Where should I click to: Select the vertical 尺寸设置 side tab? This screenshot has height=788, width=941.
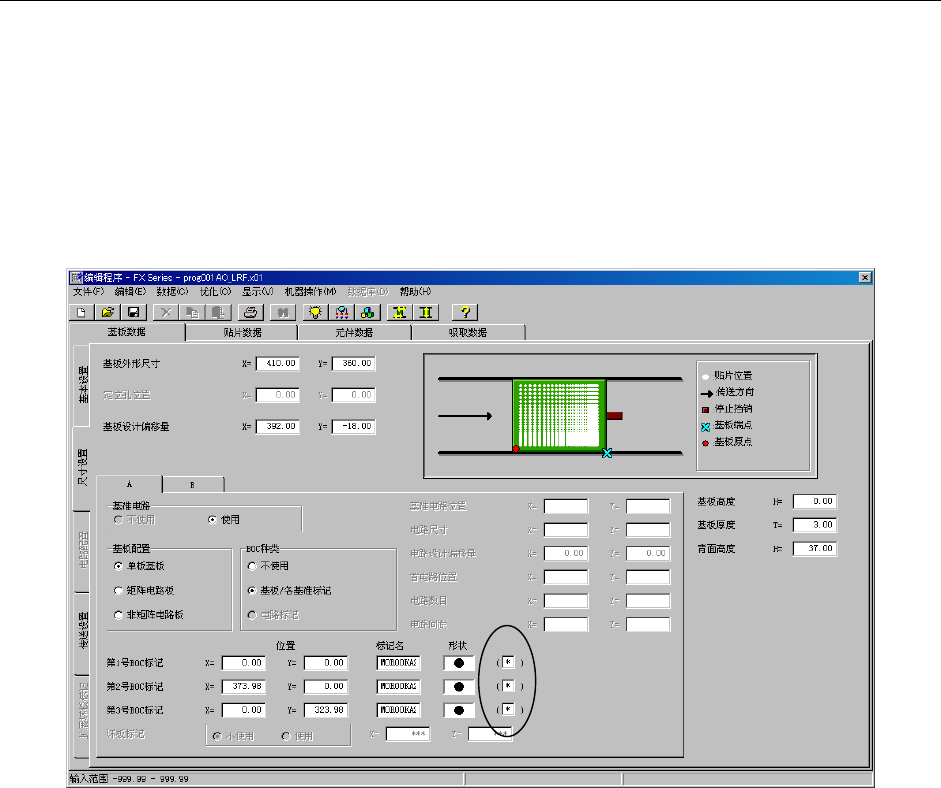pyautogui.click(x=82, y=468)
